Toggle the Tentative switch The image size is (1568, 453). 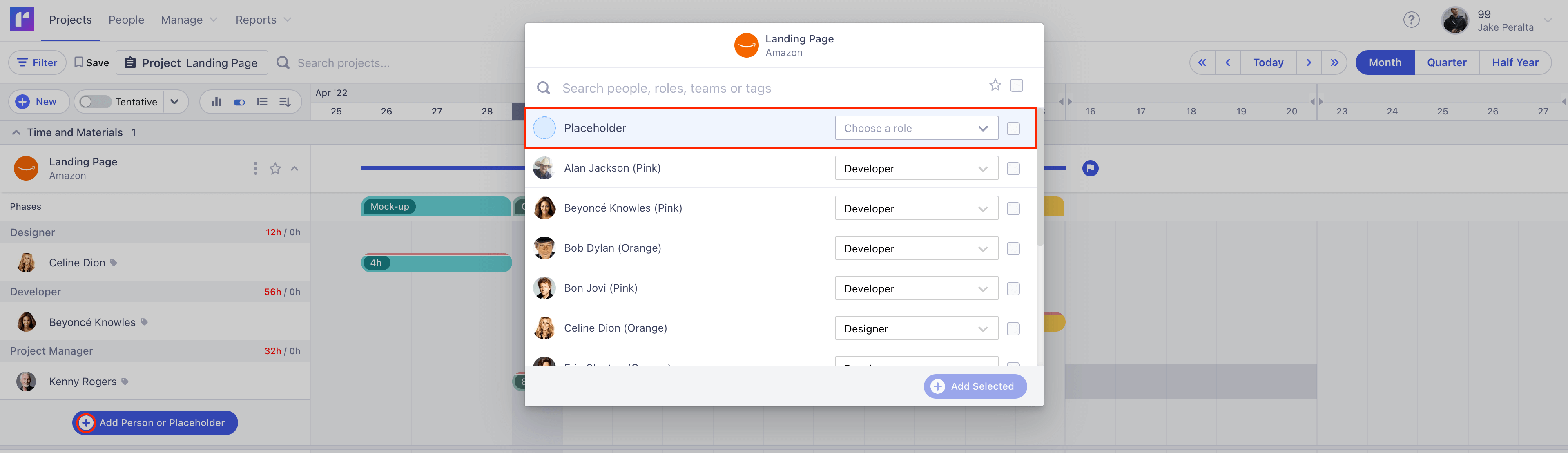pos(96,102)
